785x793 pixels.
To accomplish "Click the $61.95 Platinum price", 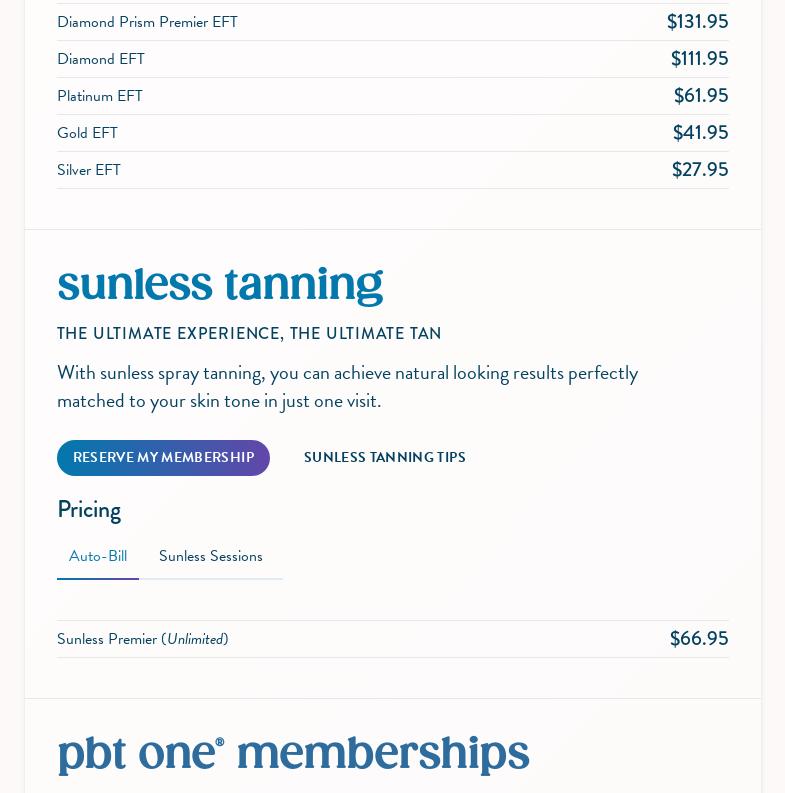I will [x=700, y=96].
